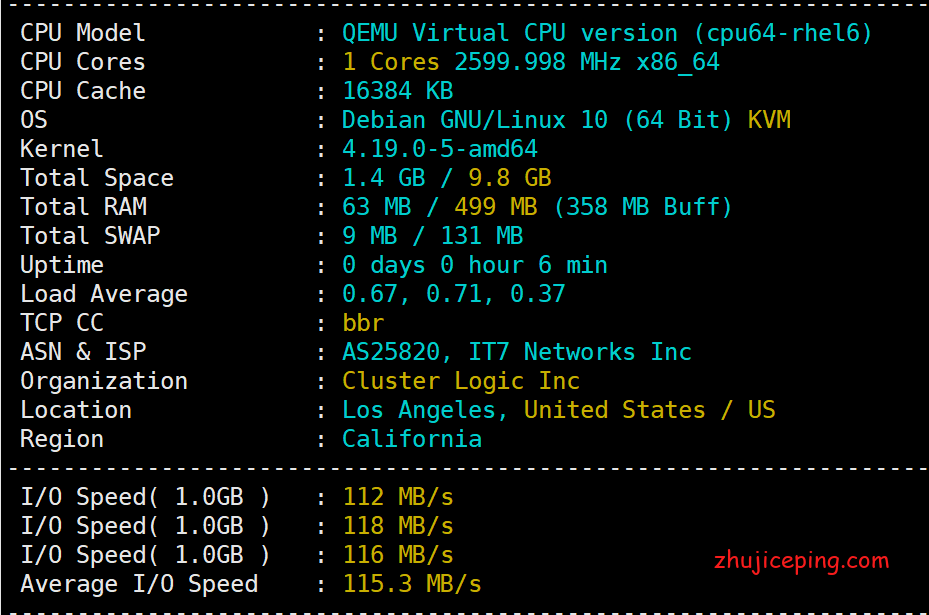The image size is (929, 615).
Task: Select 'Debian GNU/Linux 10 (64 Bit)' text
Action: point(537,120)
